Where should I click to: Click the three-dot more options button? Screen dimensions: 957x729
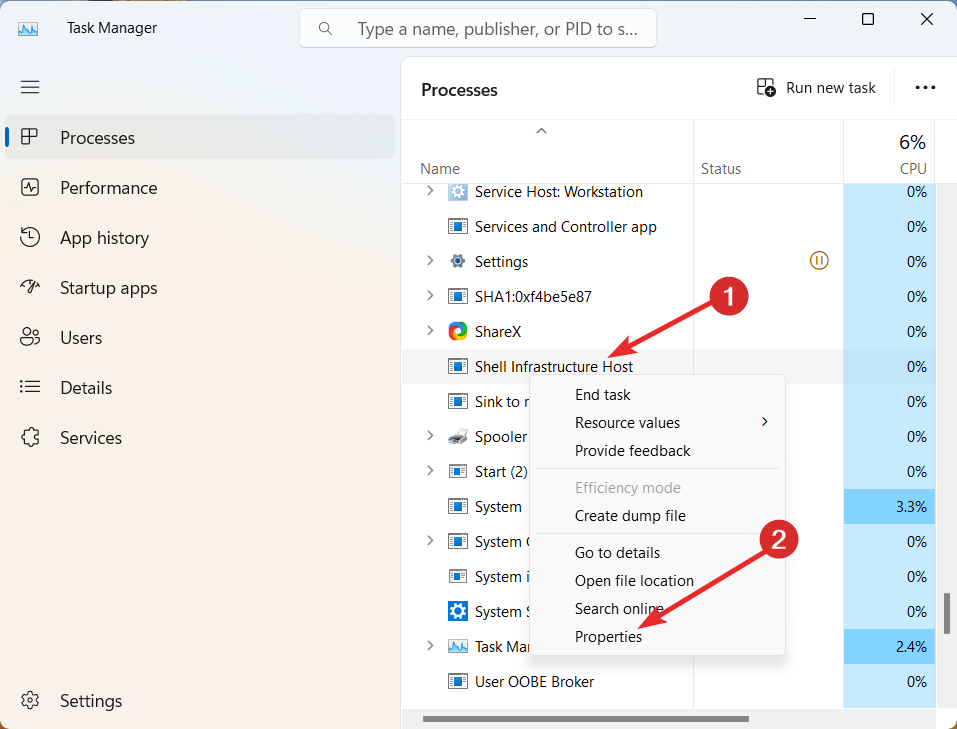pos(925,88)
